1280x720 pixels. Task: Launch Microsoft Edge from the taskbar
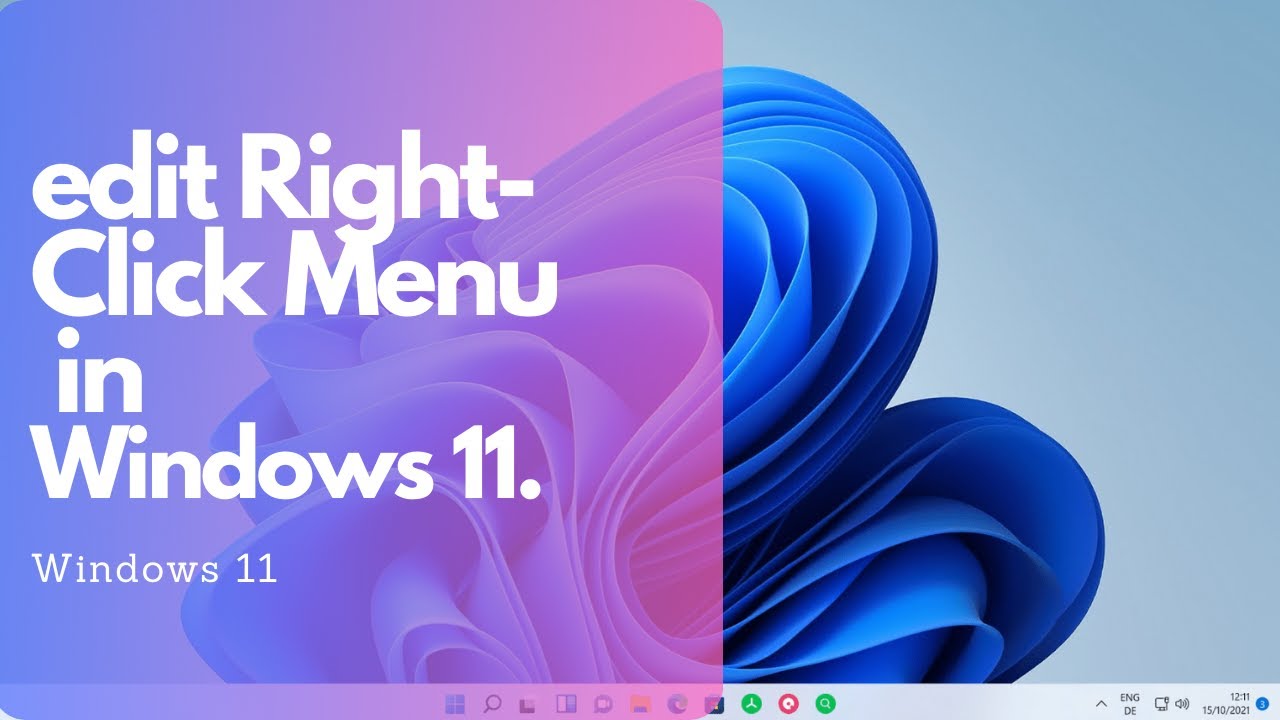pyautogui.click(x=677, y=704)
